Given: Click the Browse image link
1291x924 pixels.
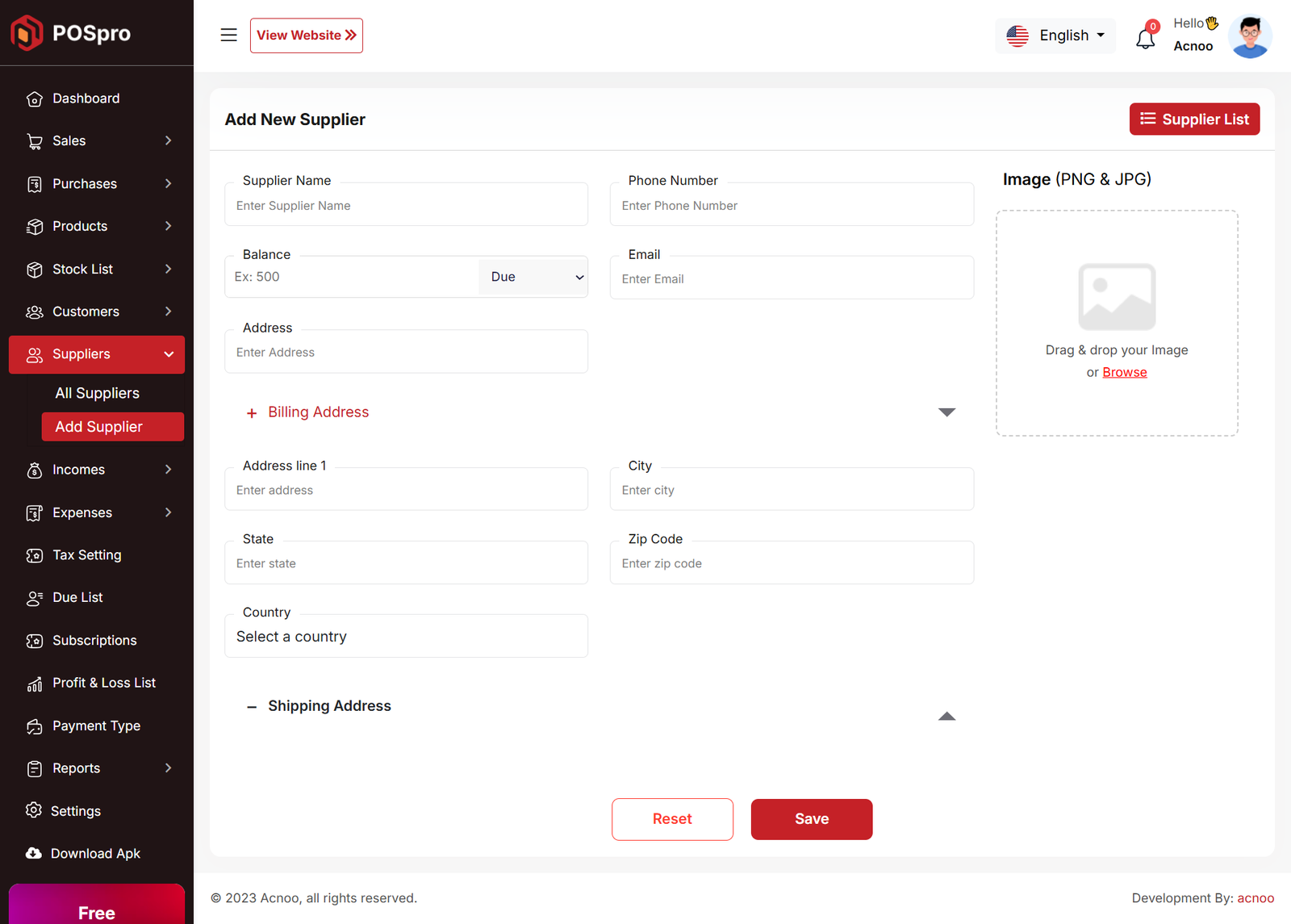Looking at the screenshot, I should tap(1124, 372).
